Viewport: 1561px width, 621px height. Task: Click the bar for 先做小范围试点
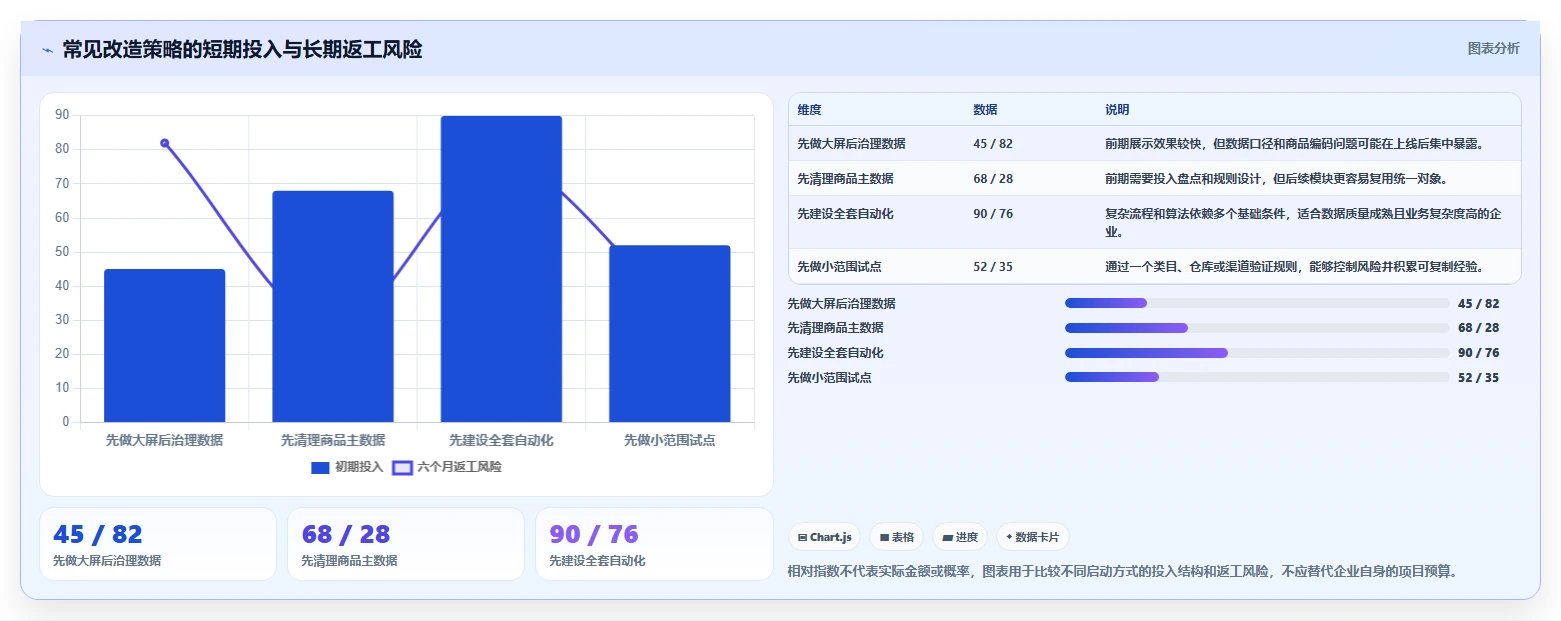pos(670,334)
